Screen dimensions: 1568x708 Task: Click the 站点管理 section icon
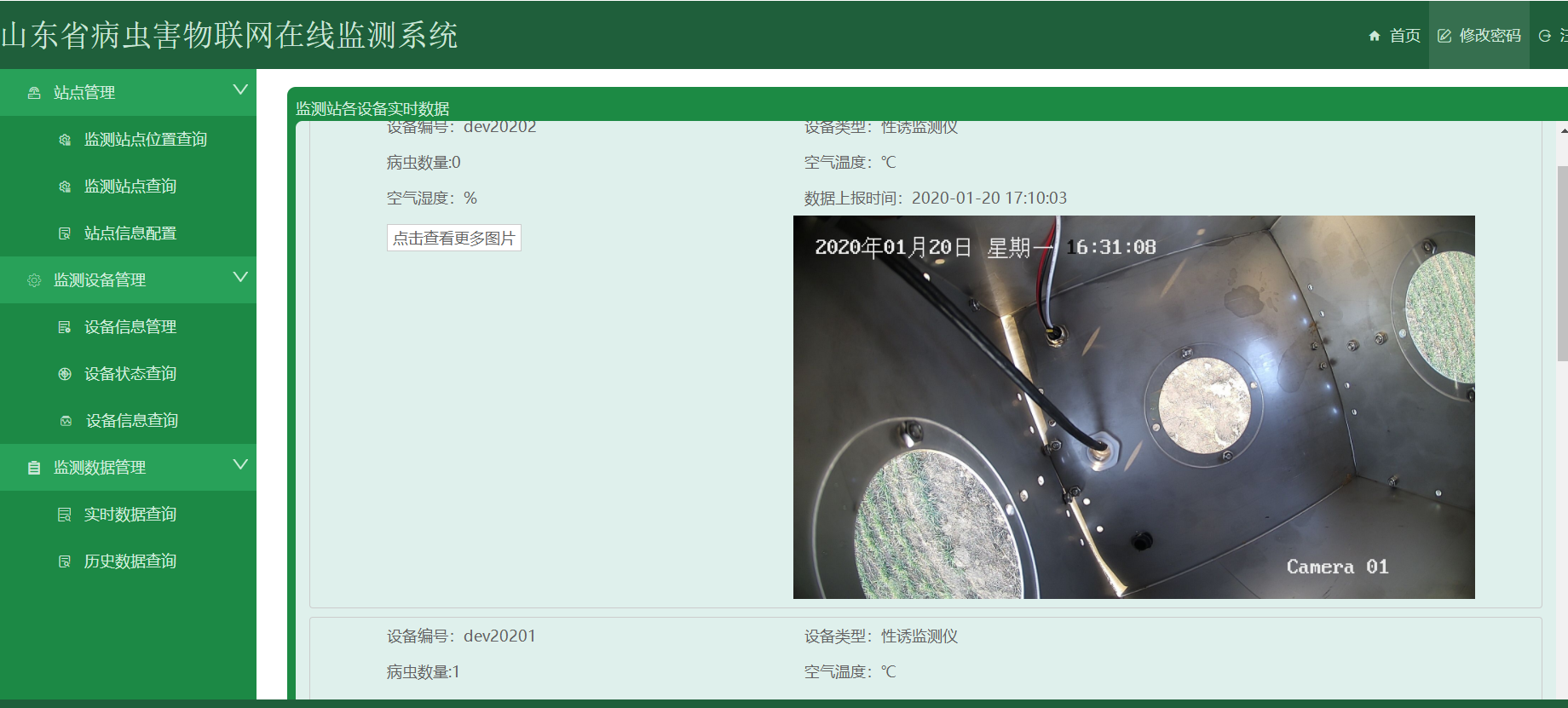34,93
